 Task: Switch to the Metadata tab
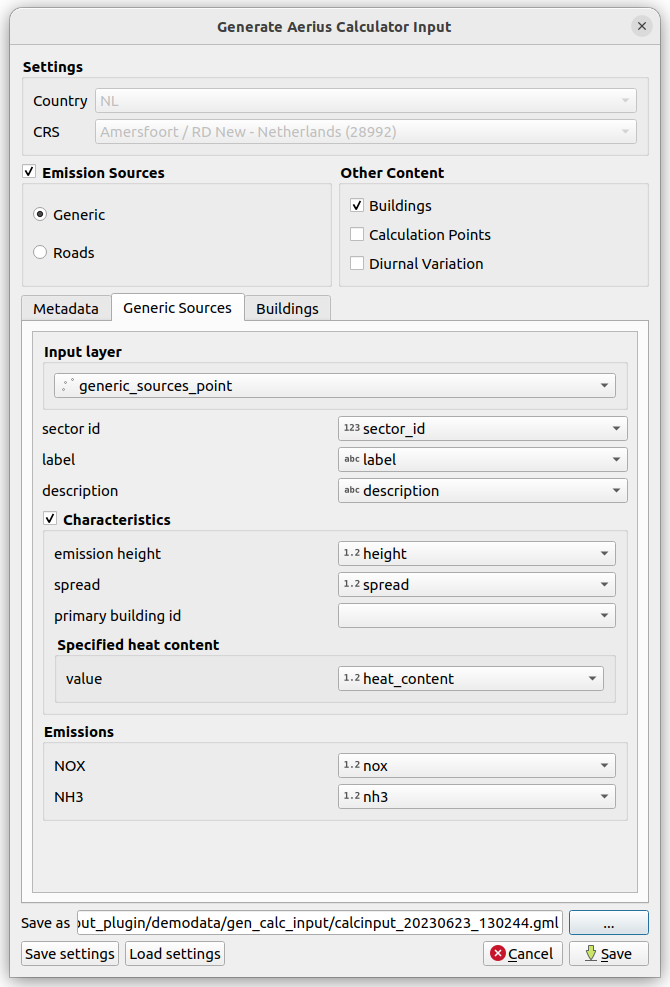66,309
